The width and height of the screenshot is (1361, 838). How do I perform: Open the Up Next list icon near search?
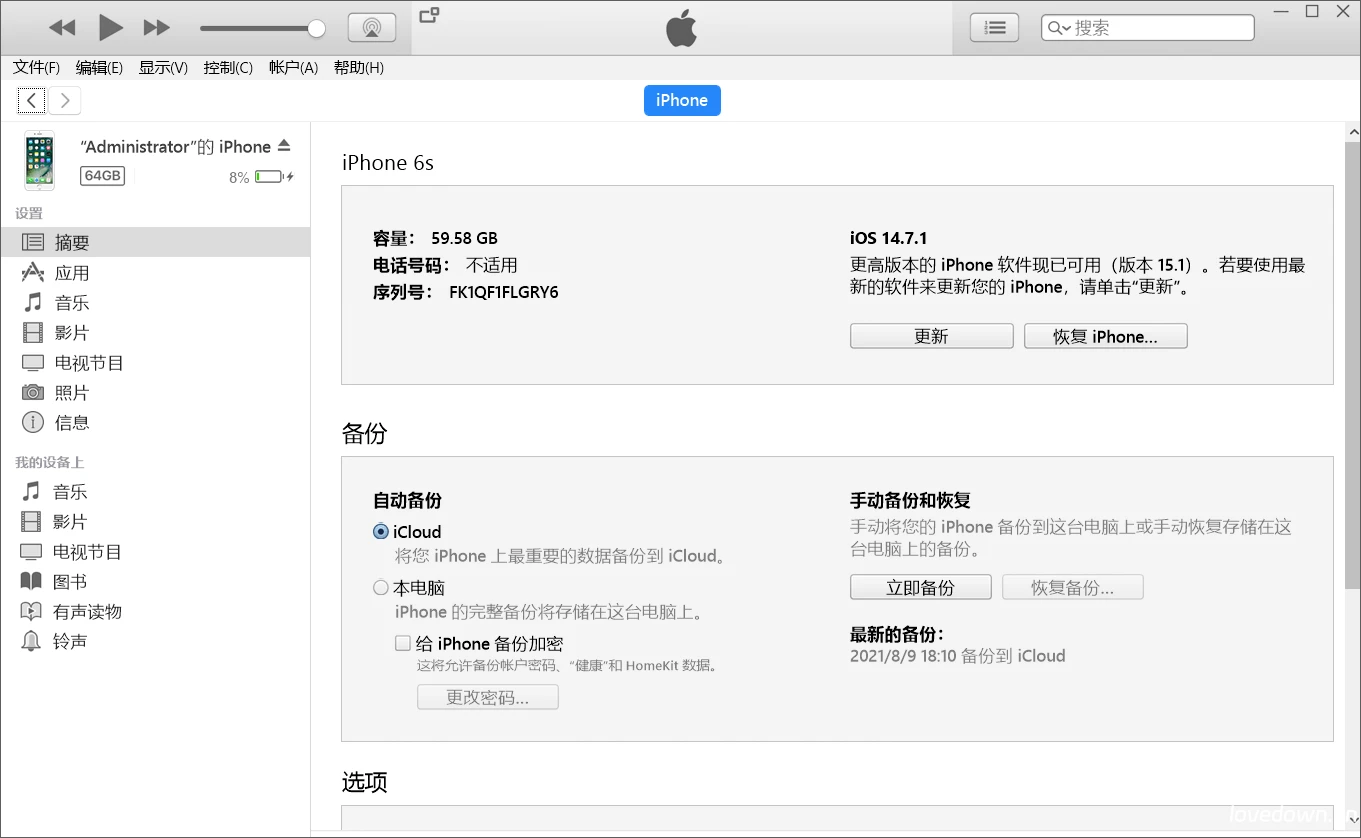coord(993,27)
